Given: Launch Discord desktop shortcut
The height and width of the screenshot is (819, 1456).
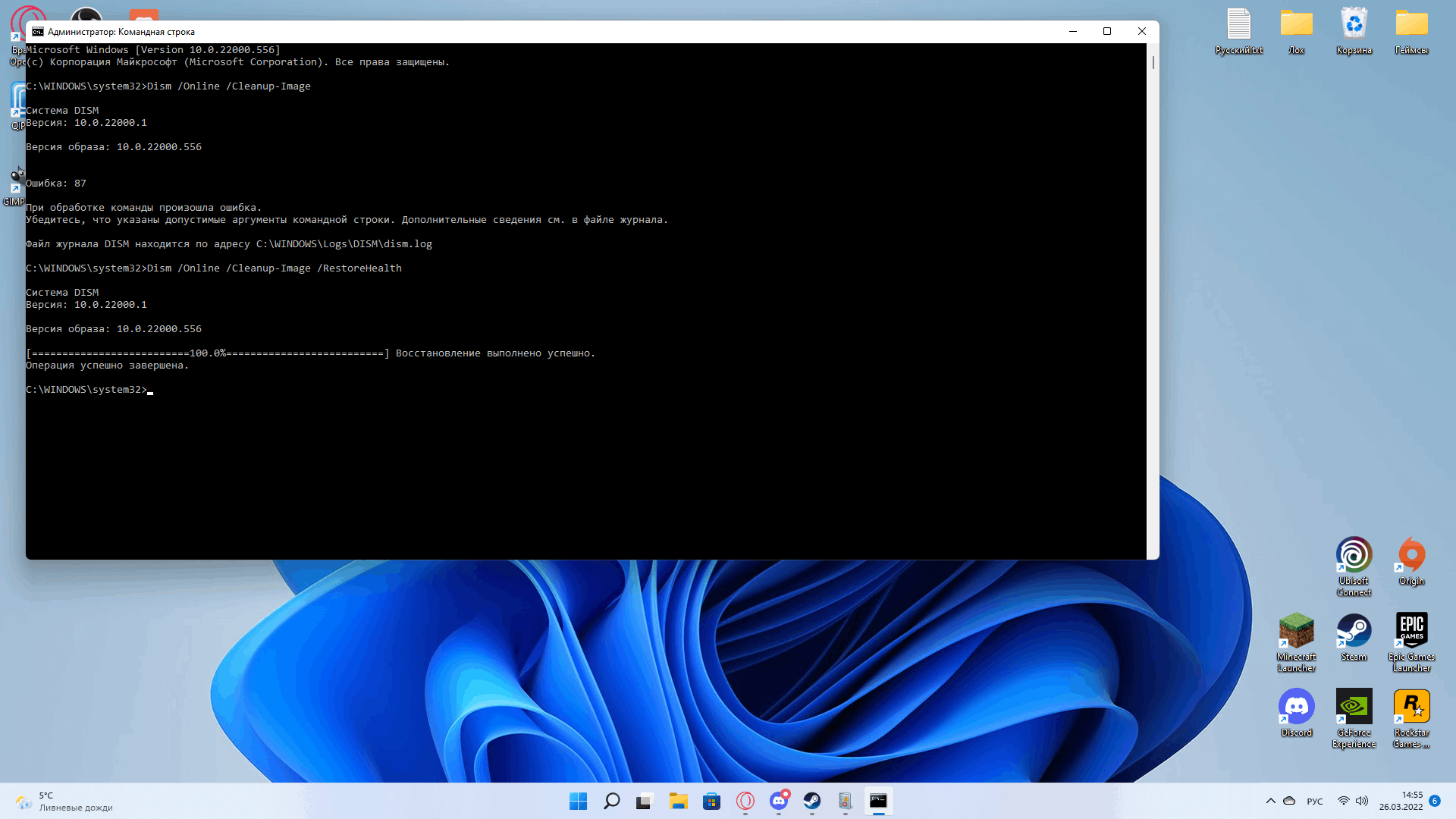Looking at the screenshot, I should pyautogui.click(x=1296, y=713).
